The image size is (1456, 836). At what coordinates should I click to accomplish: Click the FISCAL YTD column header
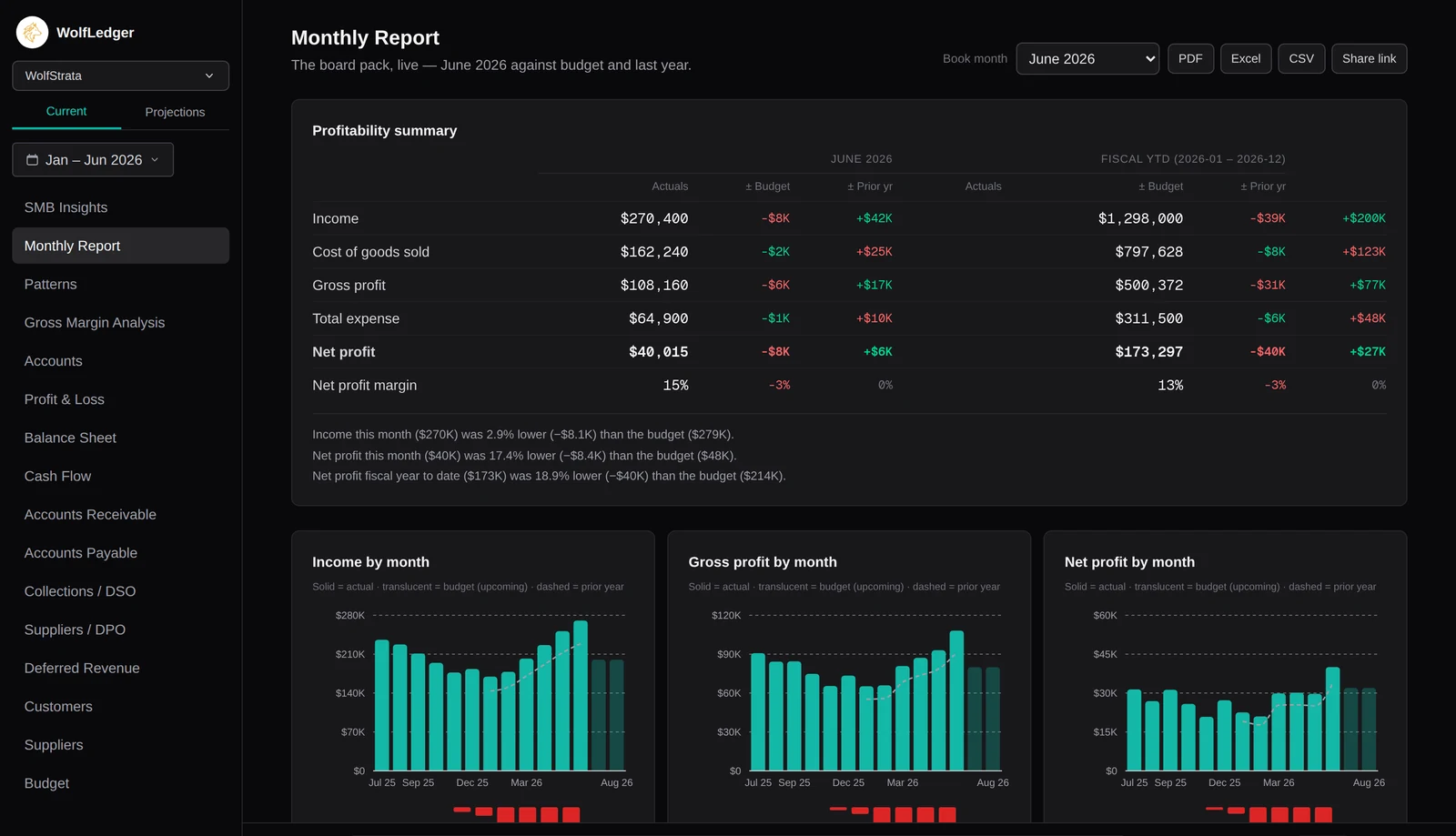coord(1193,159)
